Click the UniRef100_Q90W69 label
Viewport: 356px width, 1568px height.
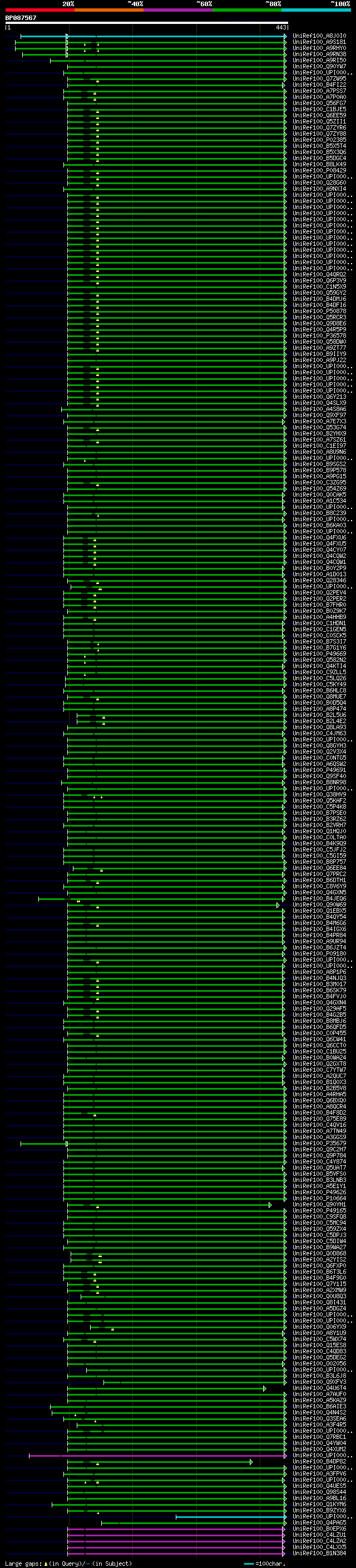tap(319, 904)
